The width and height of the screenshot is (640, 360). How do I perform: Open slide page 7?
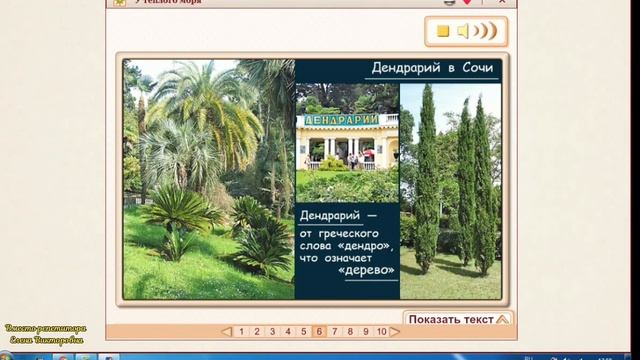[334, 331]
